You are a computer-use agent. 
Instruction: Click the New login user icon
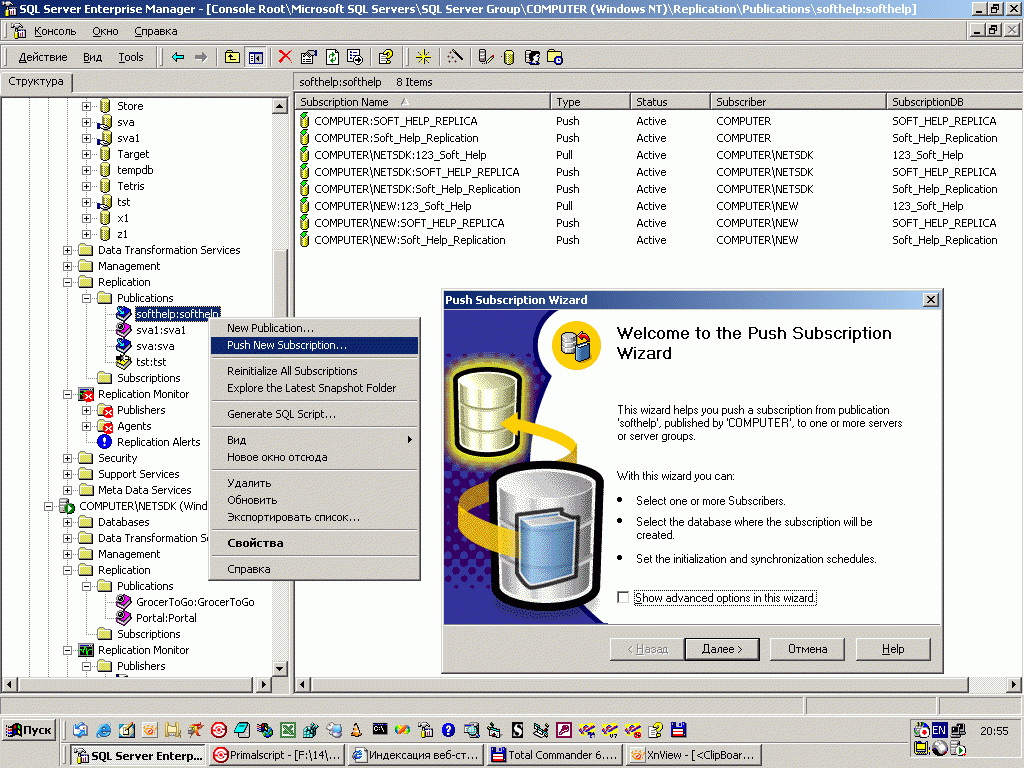(x=532, y=57)
